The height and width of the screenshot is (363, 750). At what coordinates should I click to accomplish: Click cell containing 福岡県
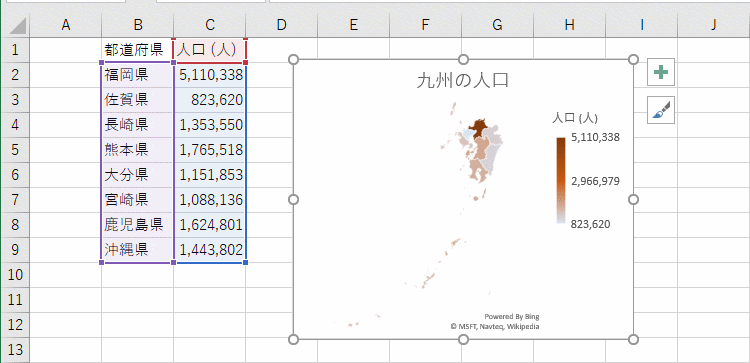[x=138, y=75]
